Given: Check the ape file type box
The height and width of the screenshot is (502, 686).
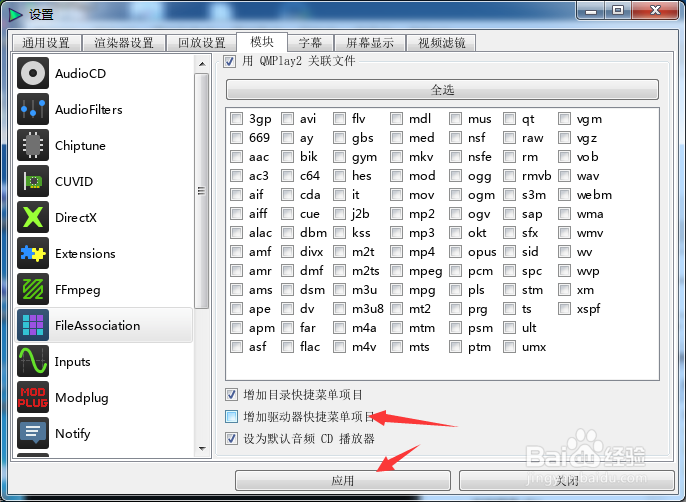Looking at the screenshot, I should coord(237,309).
